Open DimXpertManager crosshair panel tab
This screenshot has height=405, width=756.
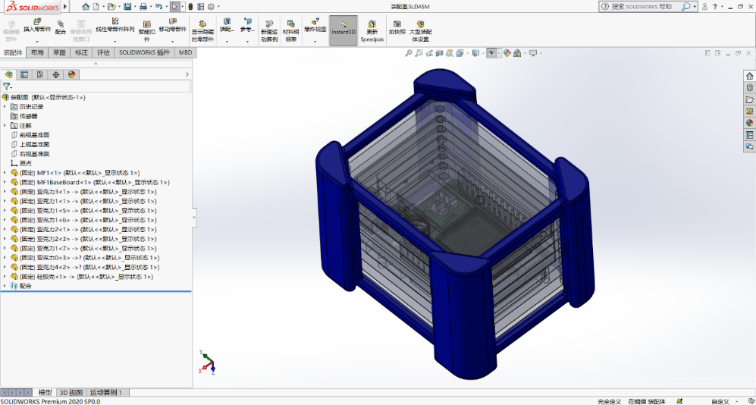pos(56,74)
